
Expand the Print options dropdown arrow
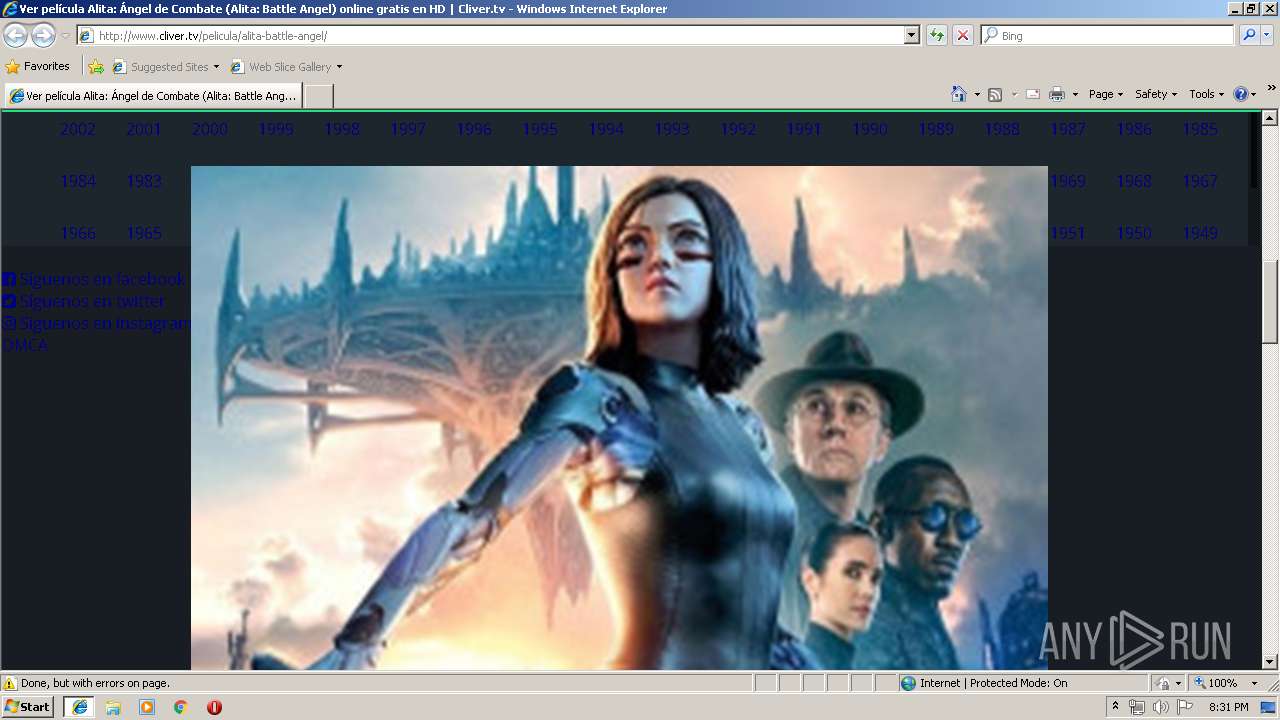point(1075,95)
